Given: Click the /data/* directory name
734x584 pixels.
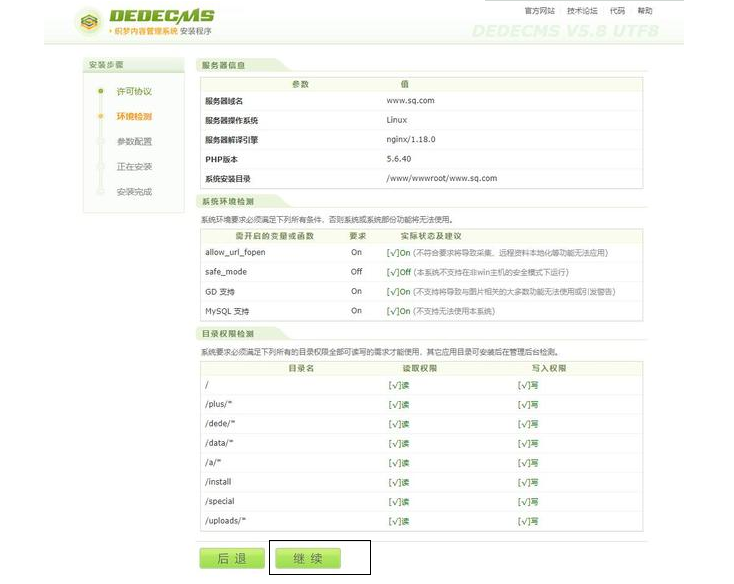Looking at the screenshot, I should (219, 443).
